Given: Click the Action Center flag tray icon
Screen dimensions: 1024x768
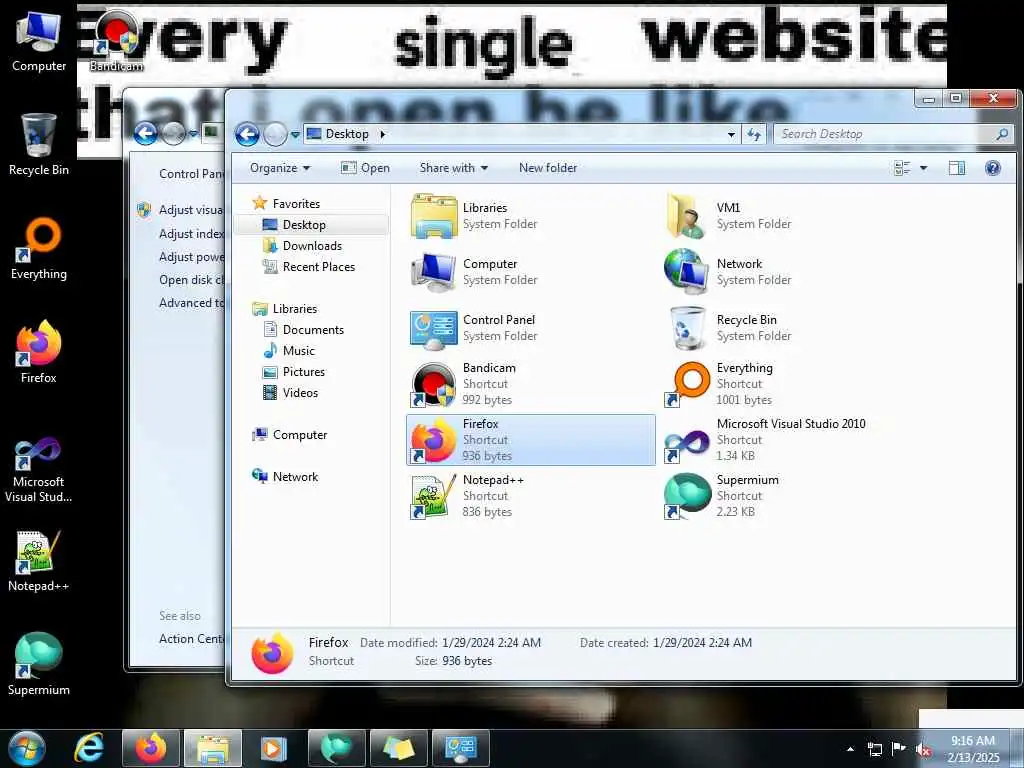Looking at the screenshot, I should coord(899,749).
